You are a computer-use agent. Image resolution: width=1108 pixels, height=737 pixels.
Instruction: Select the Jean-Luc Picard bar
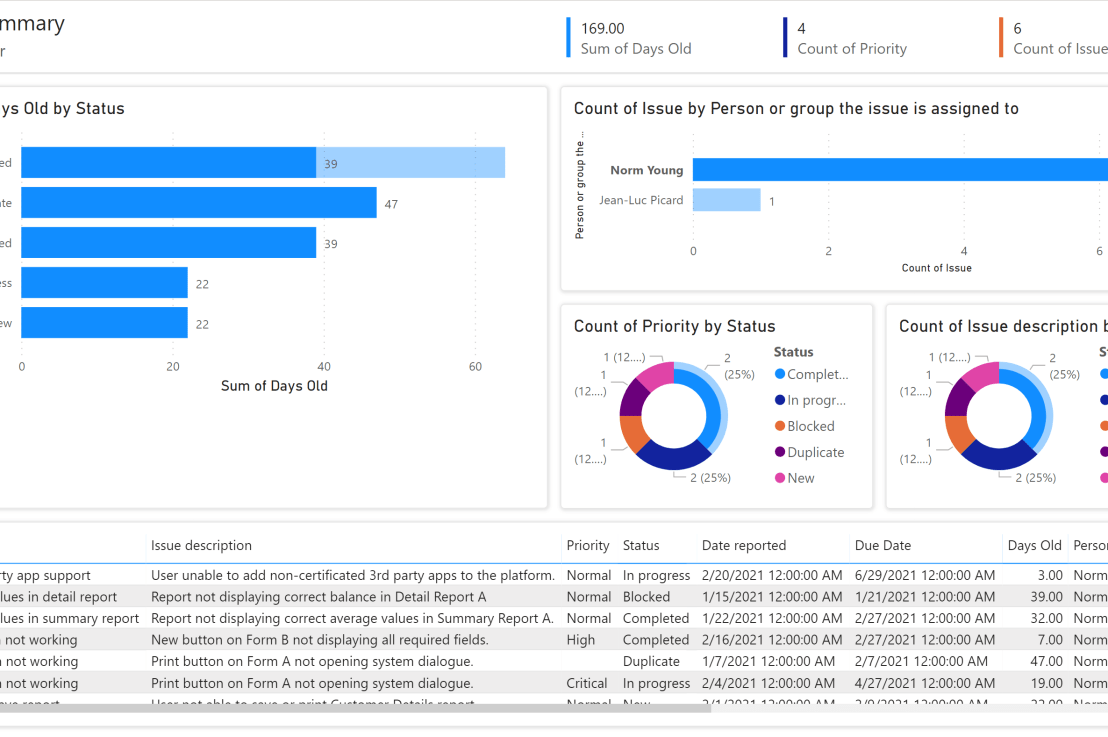726,200
